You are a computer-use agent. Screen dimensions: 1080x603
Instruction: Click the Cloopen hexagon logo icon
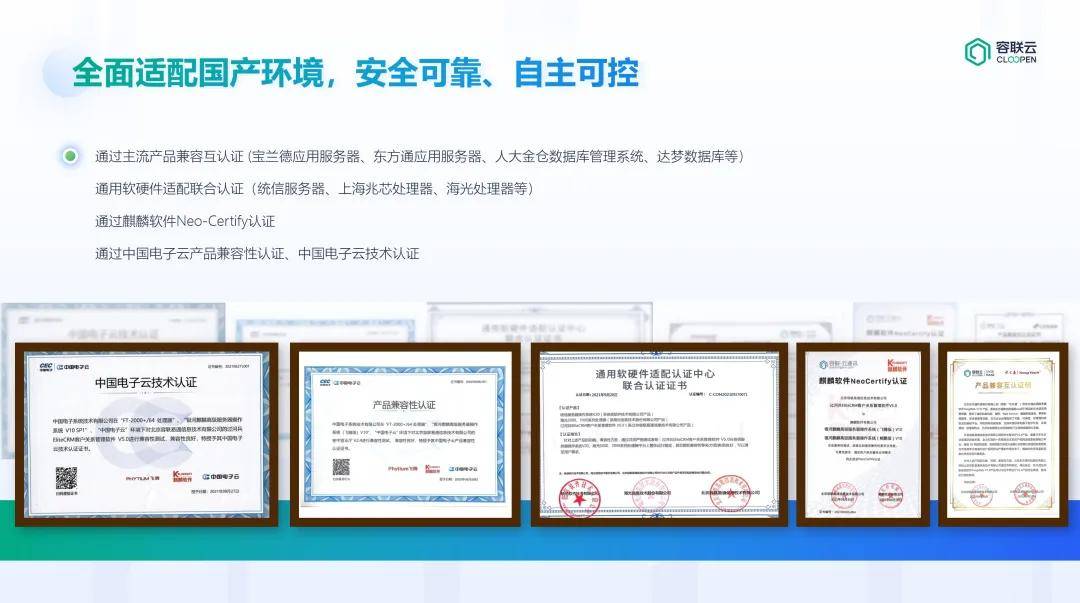[977, 52]
